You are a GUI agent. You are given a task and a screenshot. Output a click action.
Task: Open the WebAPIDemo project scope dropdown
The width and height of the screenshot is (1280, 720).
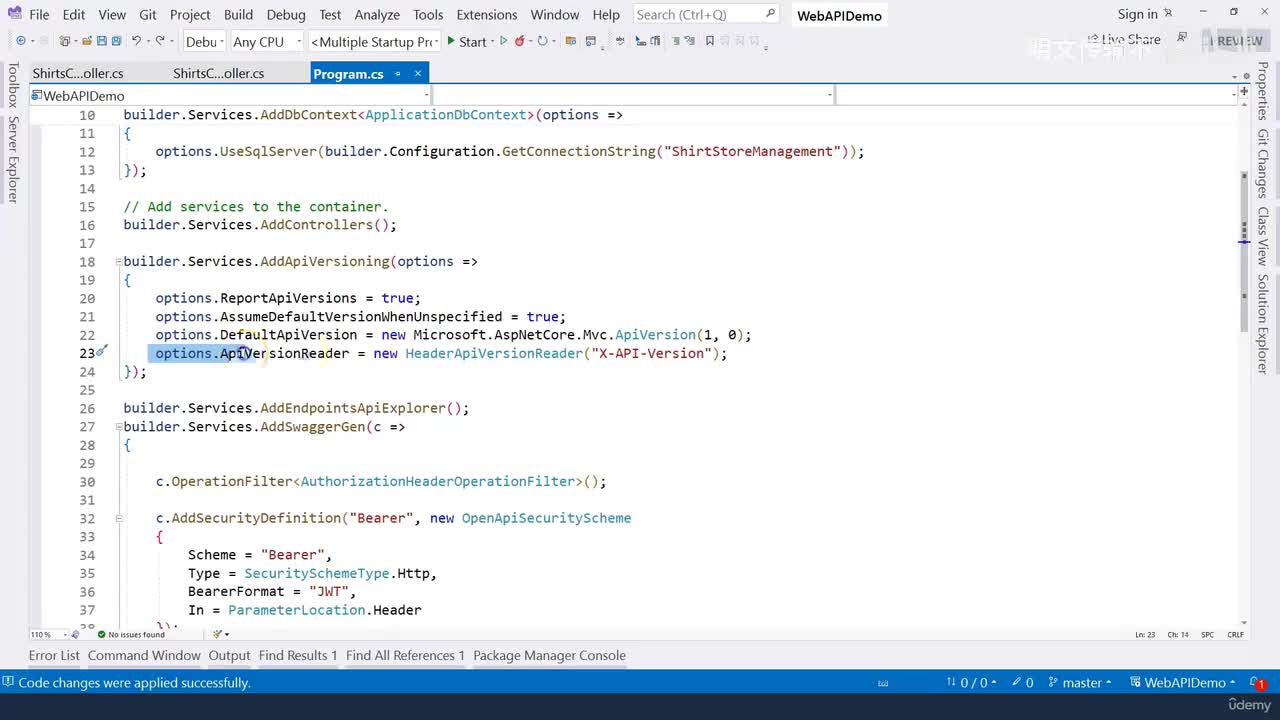click(230, 95)
